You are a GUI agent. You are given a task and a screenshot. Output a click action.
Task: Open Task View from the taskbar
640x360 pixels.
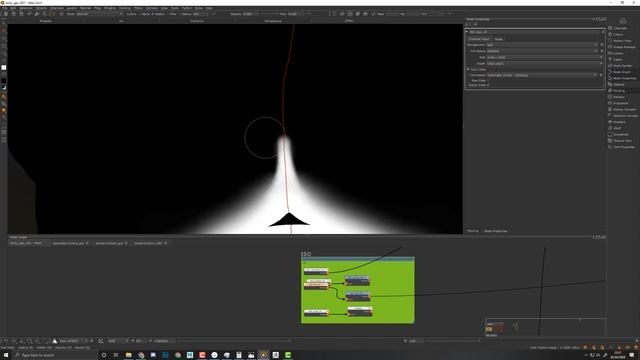point(116,355)
